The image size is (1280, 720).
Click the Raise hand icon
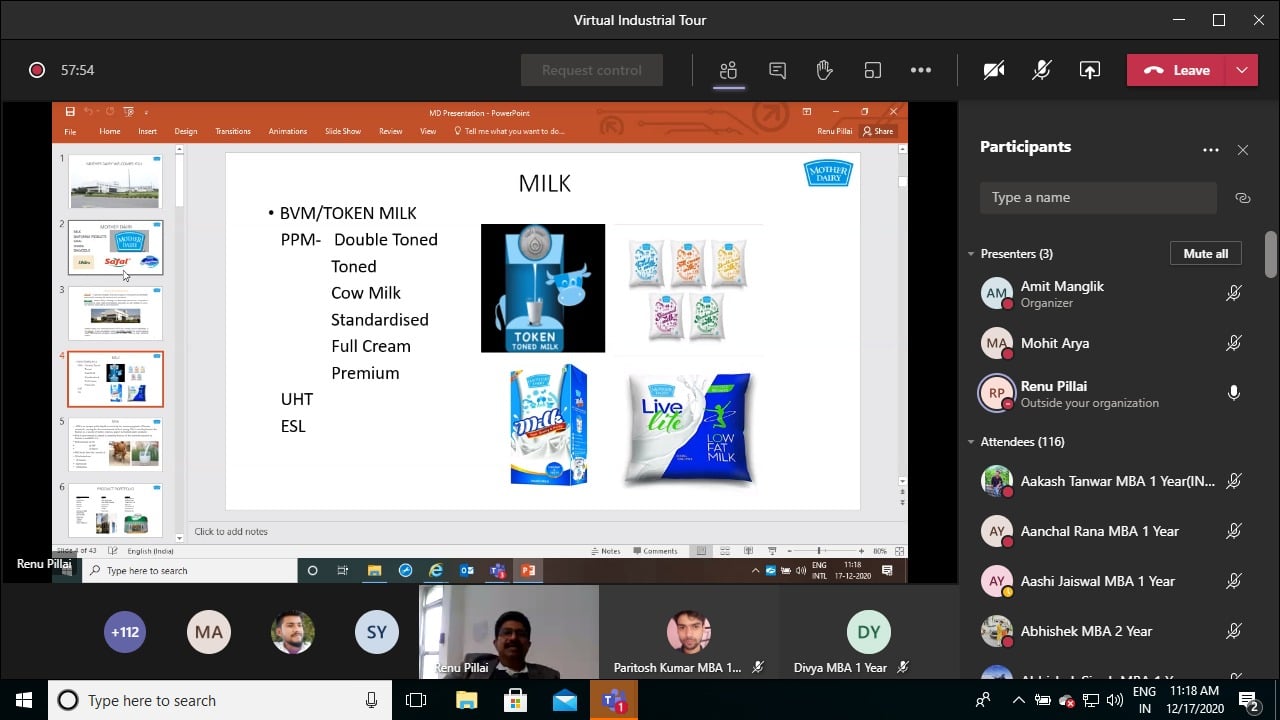[824, 70]
